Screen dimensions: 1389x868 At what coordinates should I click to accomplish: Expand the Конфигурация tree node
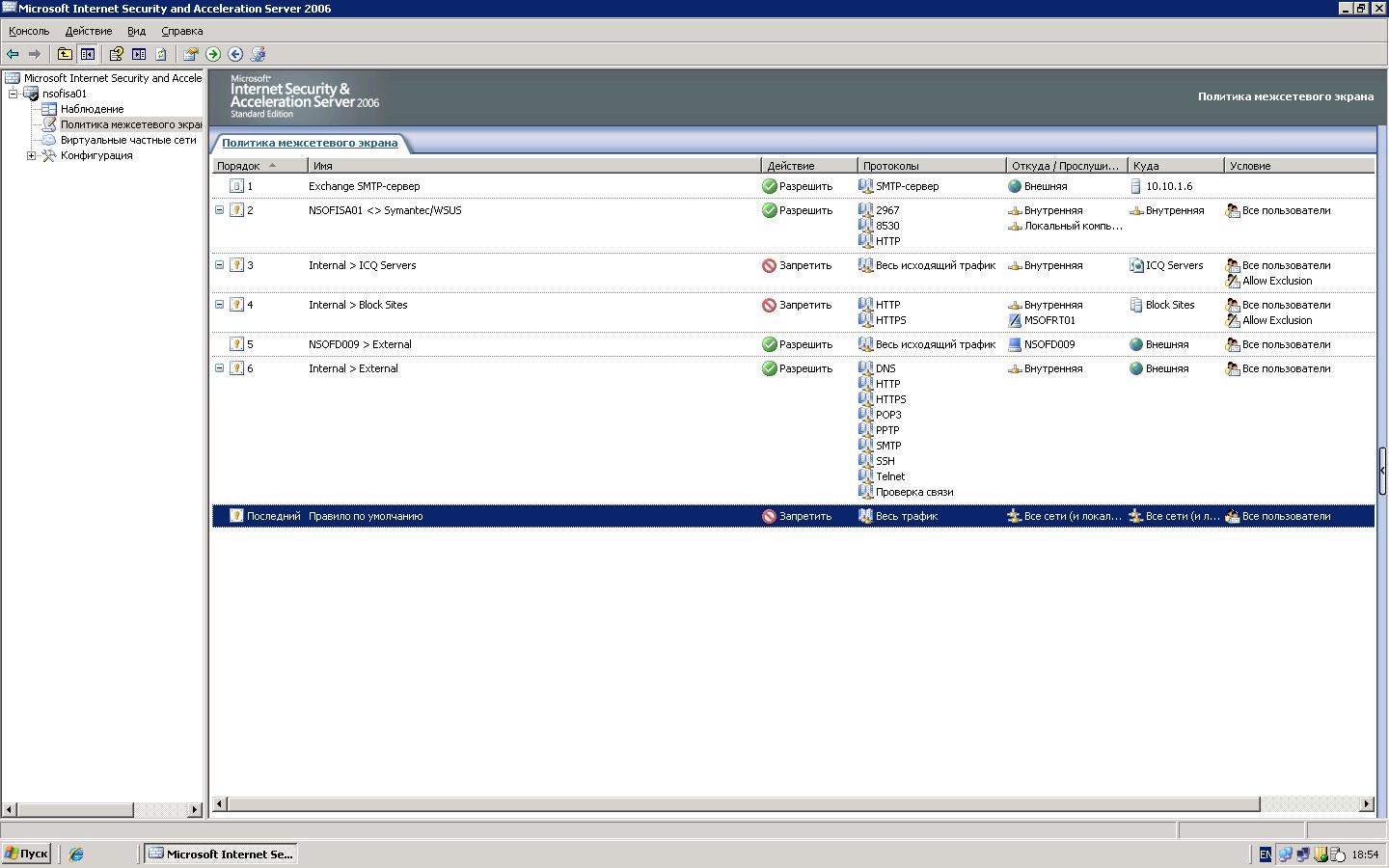tap(31, 155)
